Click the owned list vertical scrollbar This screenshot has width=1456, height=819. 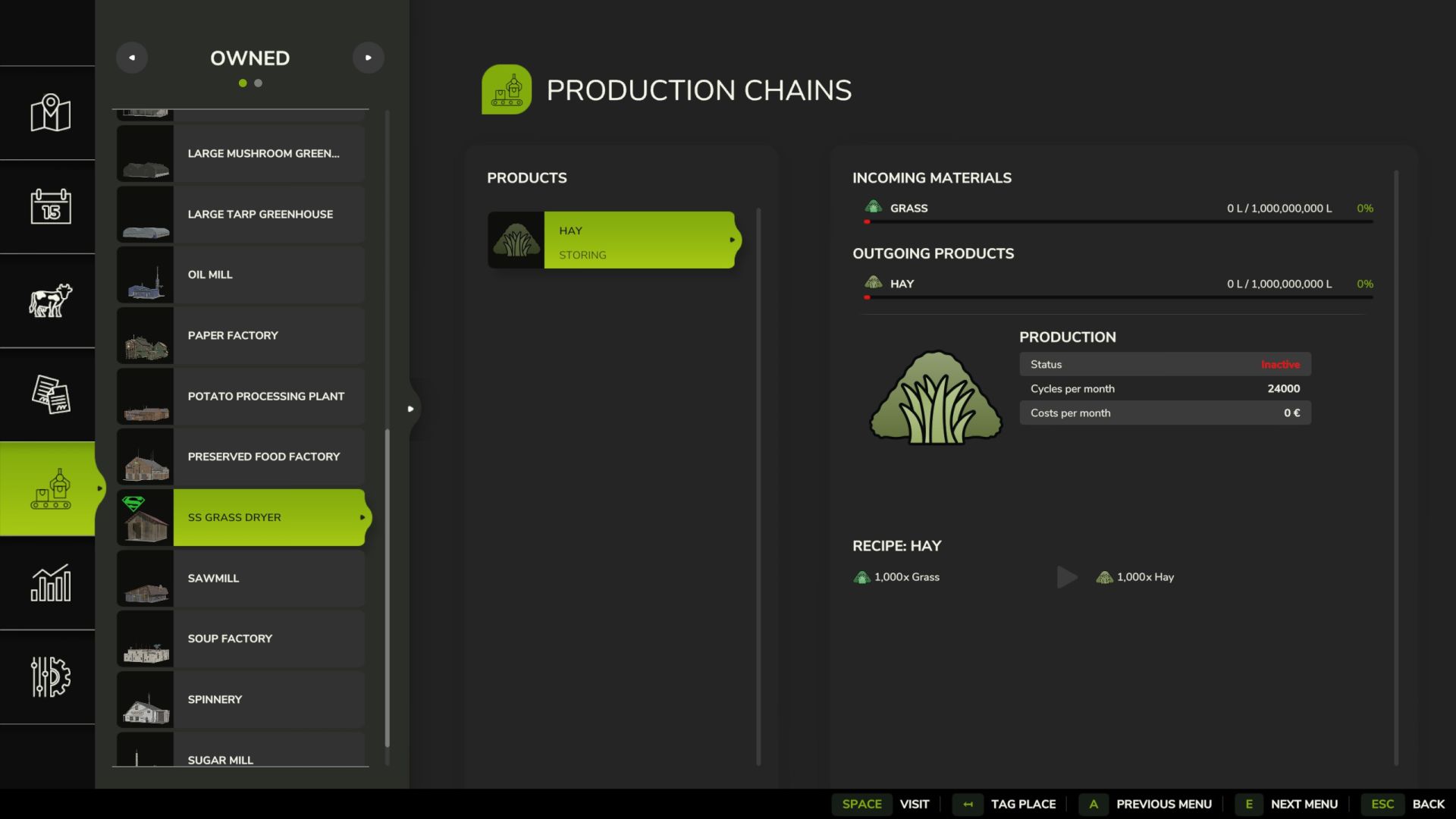pos(388,588)
